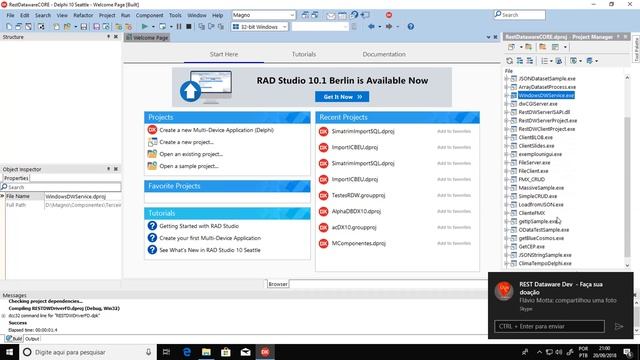Open recent project TestesRDW.groupproj

click(x=358, y=195)
